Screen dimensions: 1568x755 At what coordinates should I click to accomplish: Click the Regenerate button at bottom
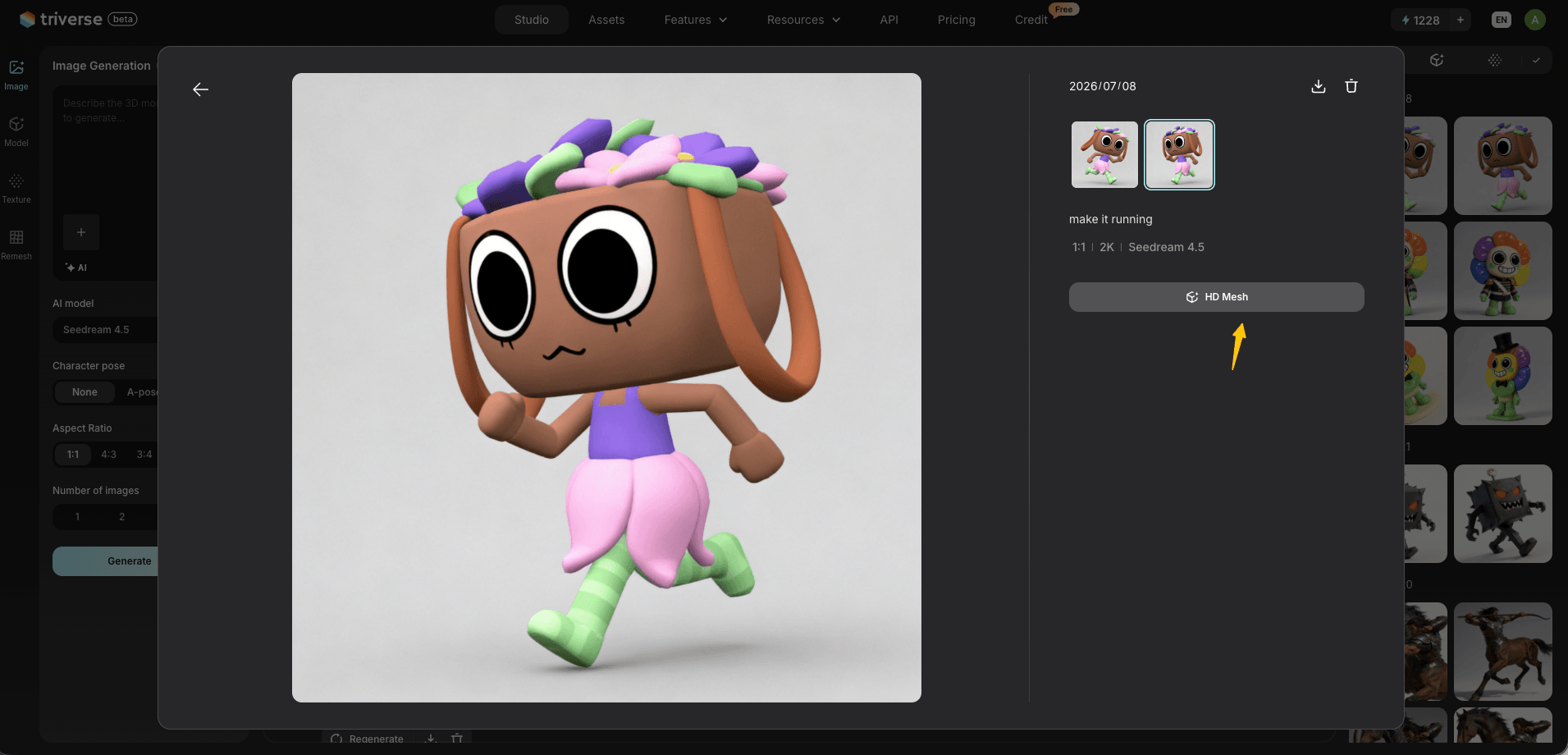368,739
